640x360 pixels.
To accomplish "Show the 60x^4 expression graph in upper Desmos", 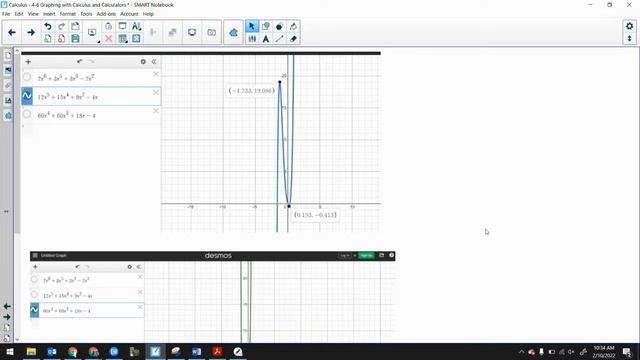I will (27, 114).
